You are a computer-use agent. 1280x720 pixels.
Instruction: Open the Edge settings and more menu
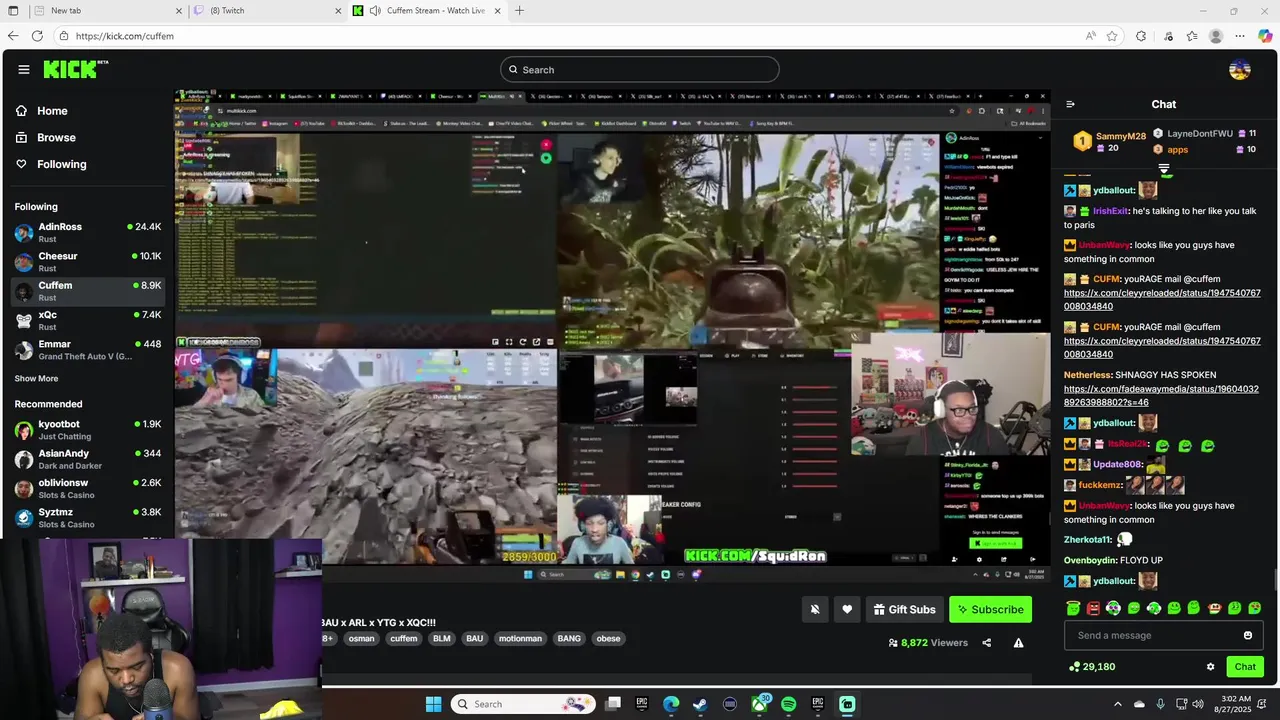1240,36
